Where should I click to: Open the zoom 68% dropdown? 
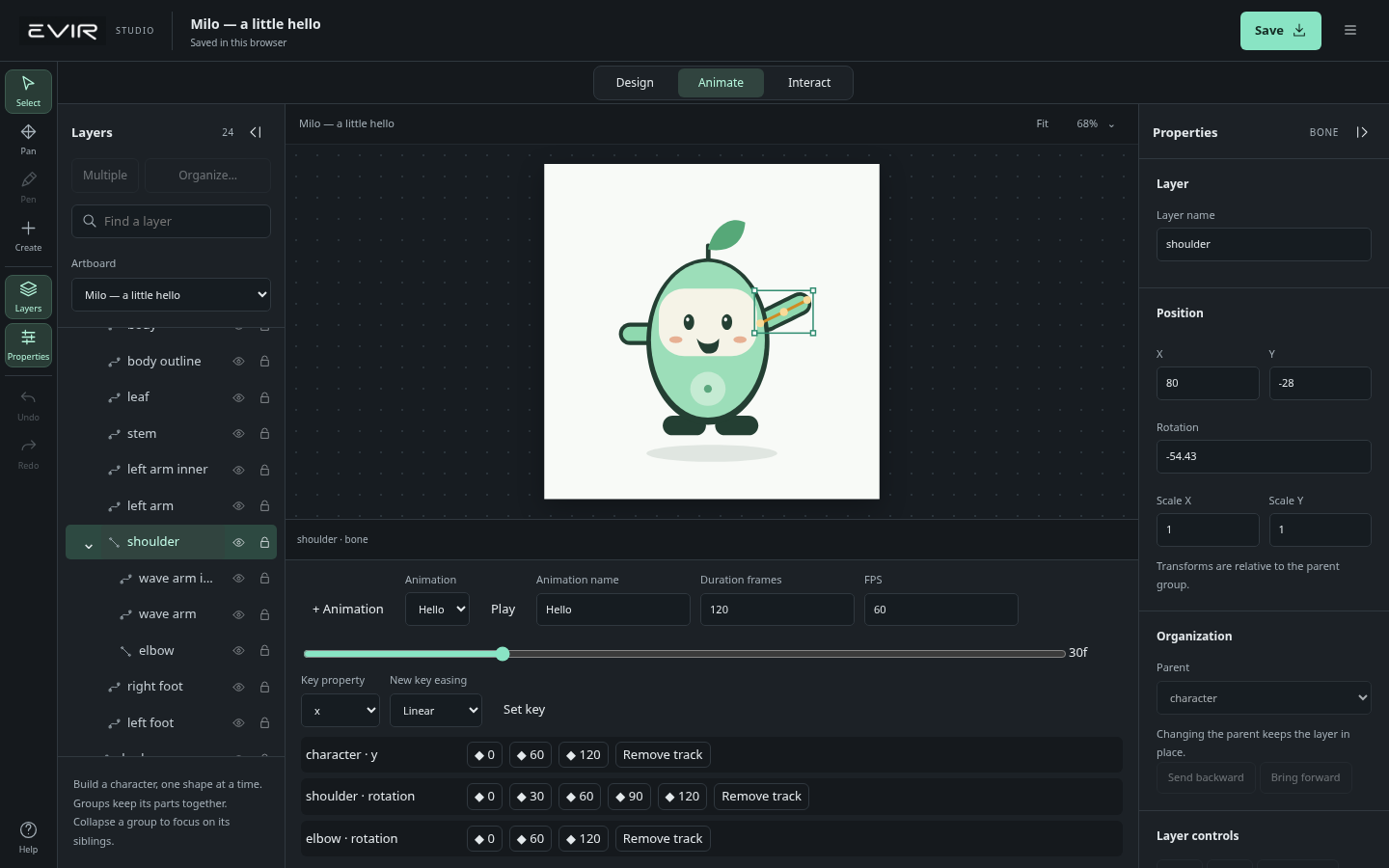tap(1097, 123)
